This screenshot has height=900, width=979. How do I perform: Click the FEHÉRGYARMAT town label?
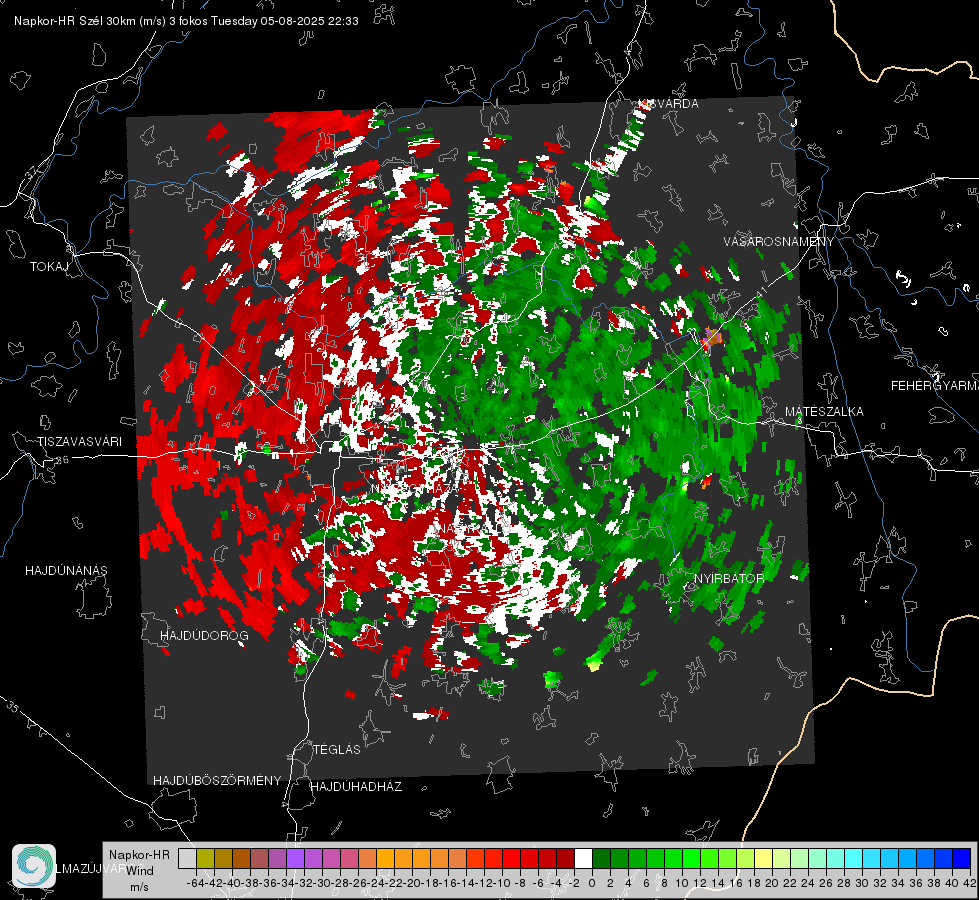[934, 386]
